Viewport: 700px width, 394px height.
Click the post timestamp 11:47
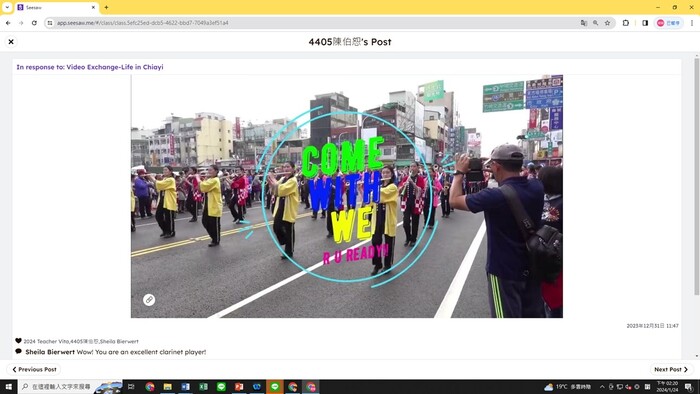pos(652,326)
